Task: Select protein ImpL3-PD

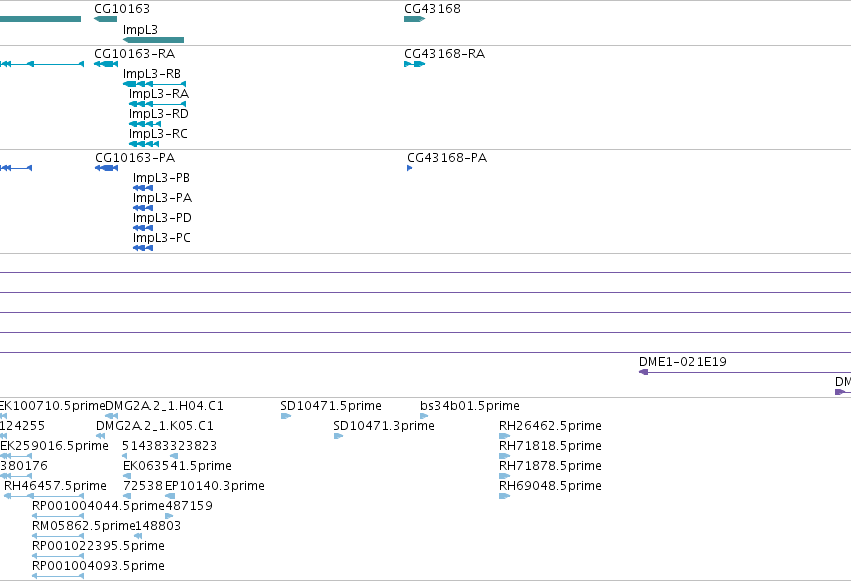Action: click(162, 218)
